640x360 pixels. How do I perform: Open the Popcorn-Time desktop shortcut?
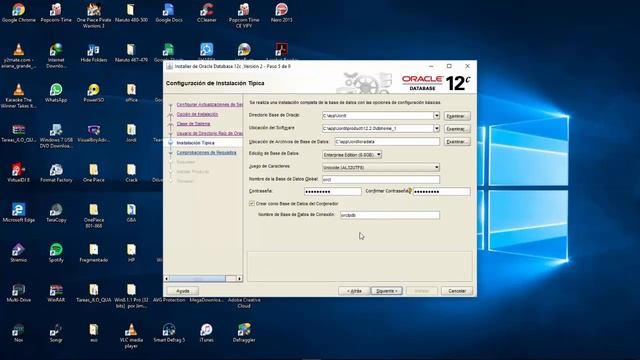coord(56,12)
